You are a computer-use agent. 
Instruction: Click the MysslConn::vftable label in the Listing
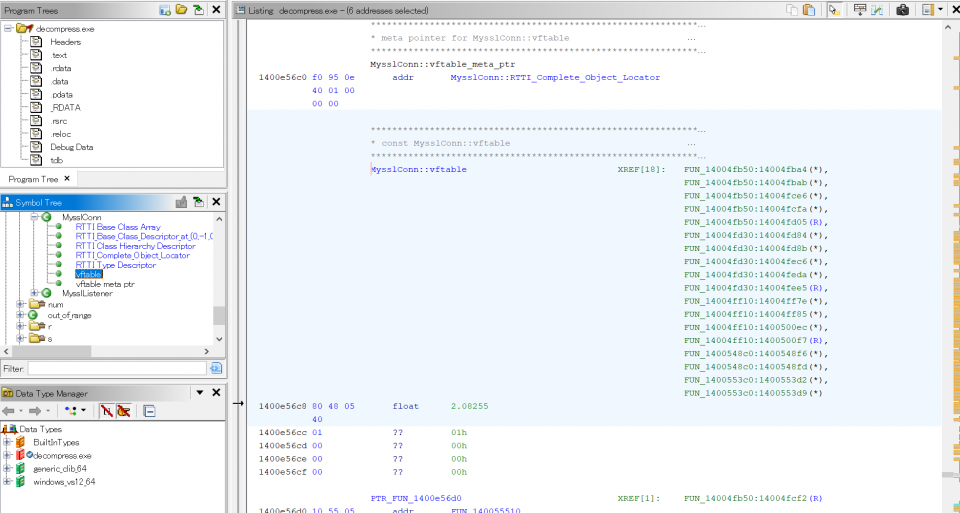[x=419, y=170]
